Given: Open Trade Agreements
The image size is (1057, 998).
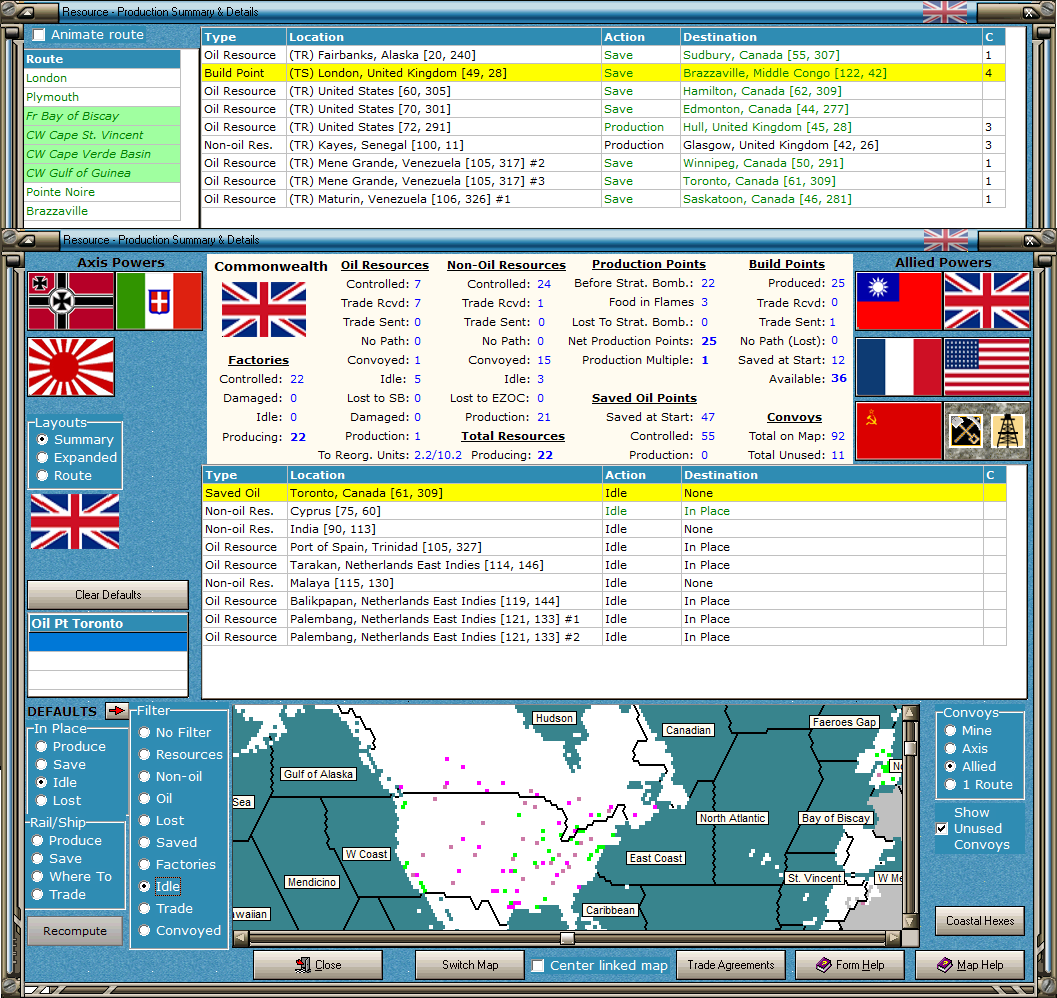Looking at the screenshot, I should pyautogui.click(x=731, y=965).
